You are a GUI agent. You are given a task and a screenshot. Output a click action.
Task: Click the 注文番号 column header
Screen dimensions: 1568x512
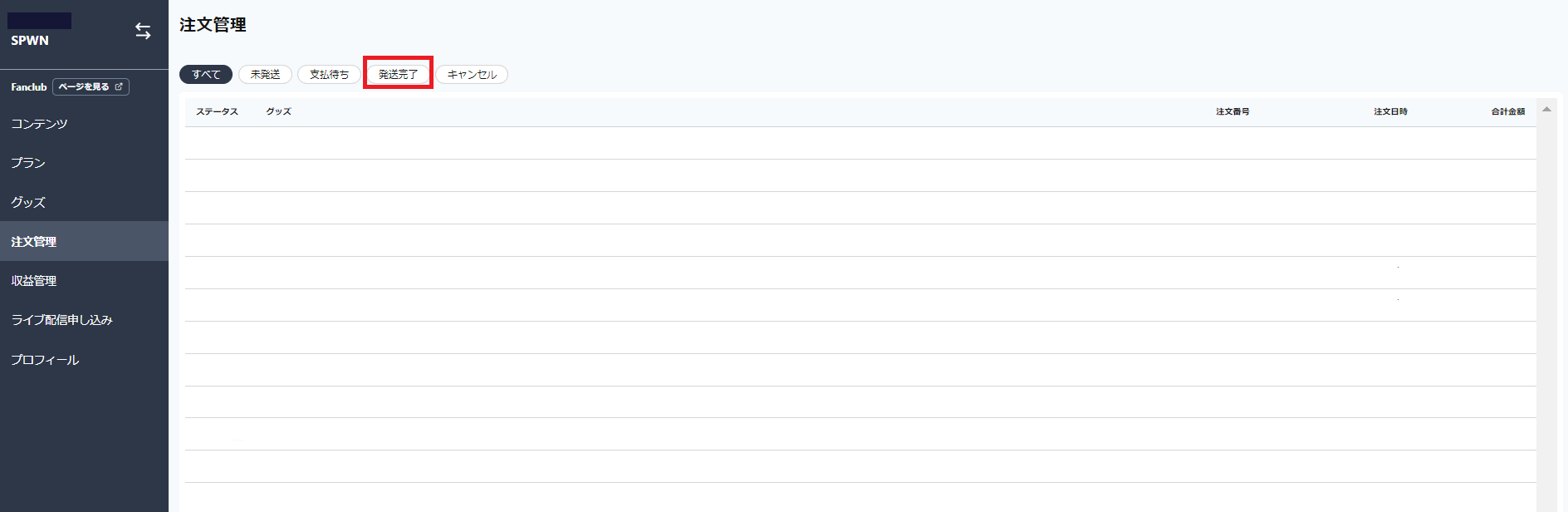click(x=1232, y=111)
